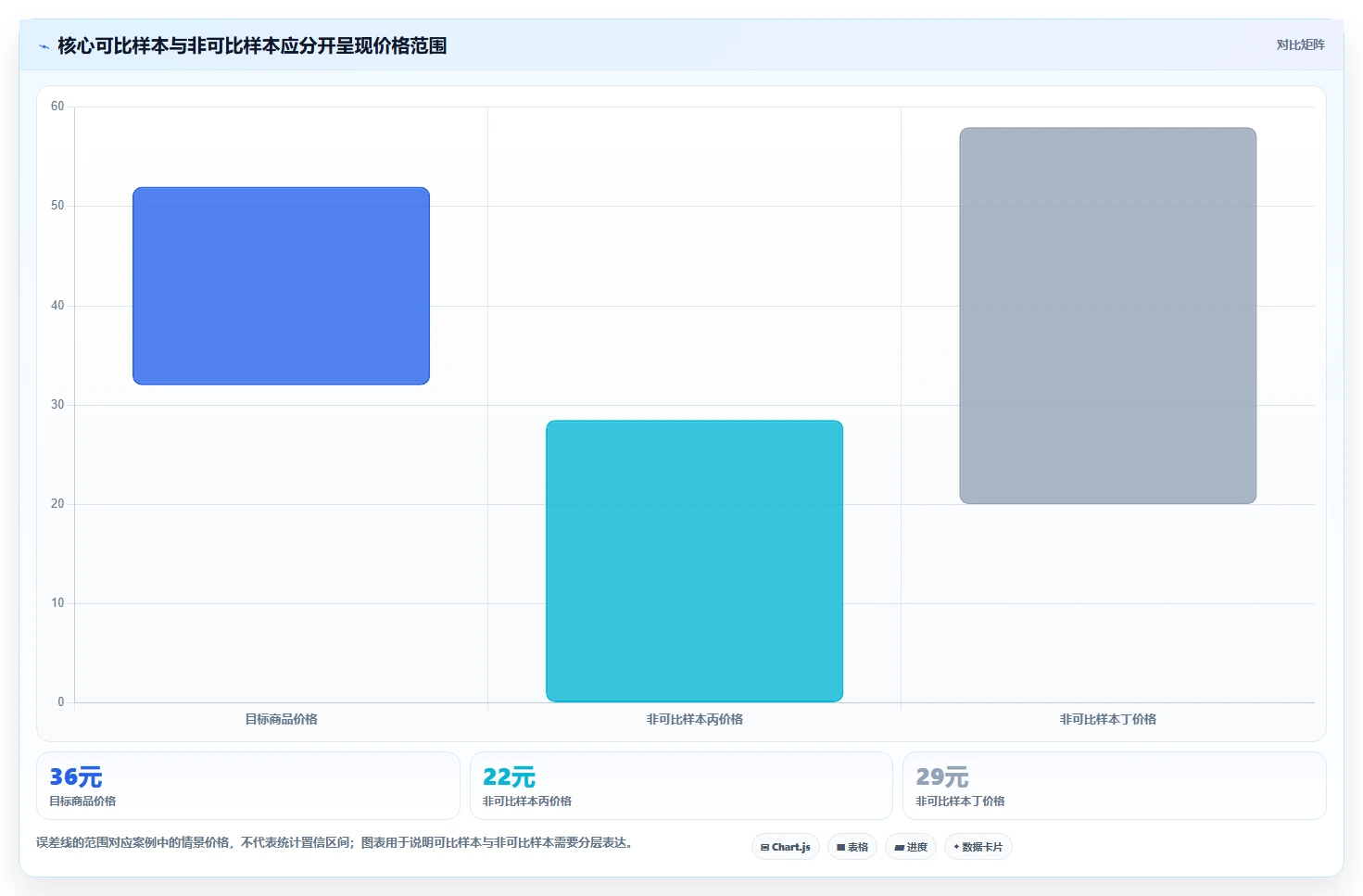Click the y-axis value 40
Viewport: 1363px width, 896px height.
tap(57, 305)
